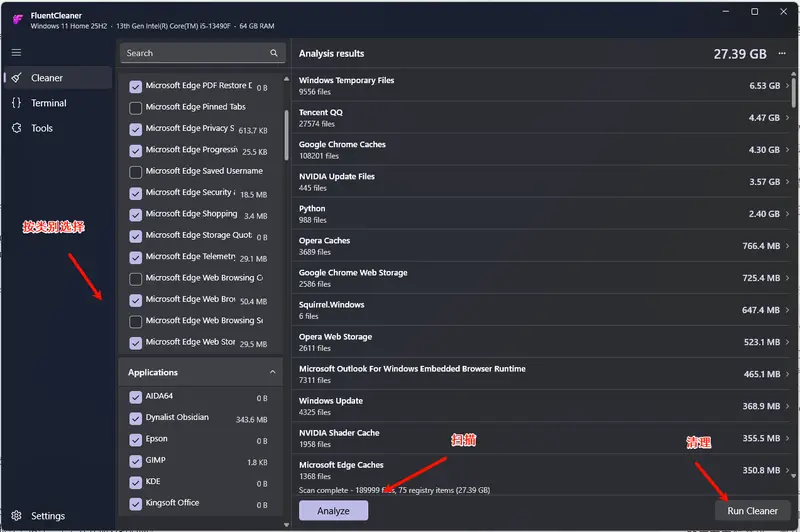Click the category list scroll-up arrow

tap(286, 79)
